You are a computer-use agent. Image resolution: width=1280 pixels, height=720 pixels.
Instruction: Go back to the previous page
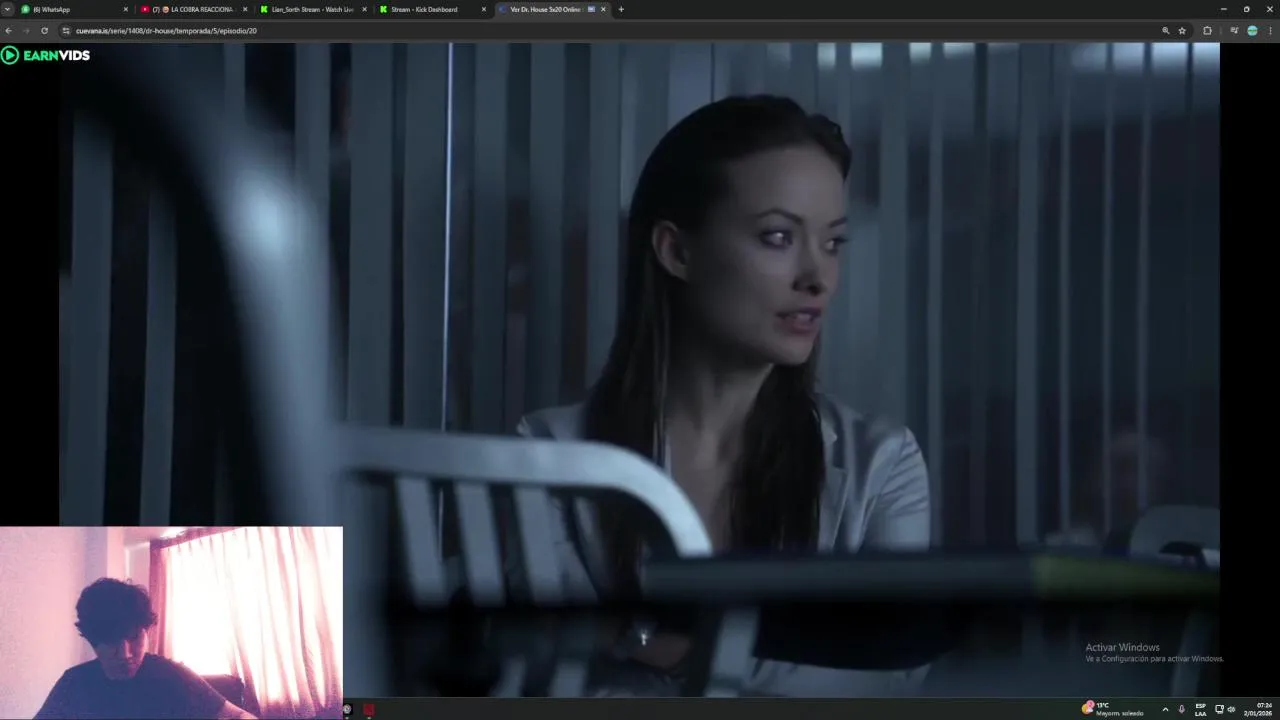(x=8, y=31)
